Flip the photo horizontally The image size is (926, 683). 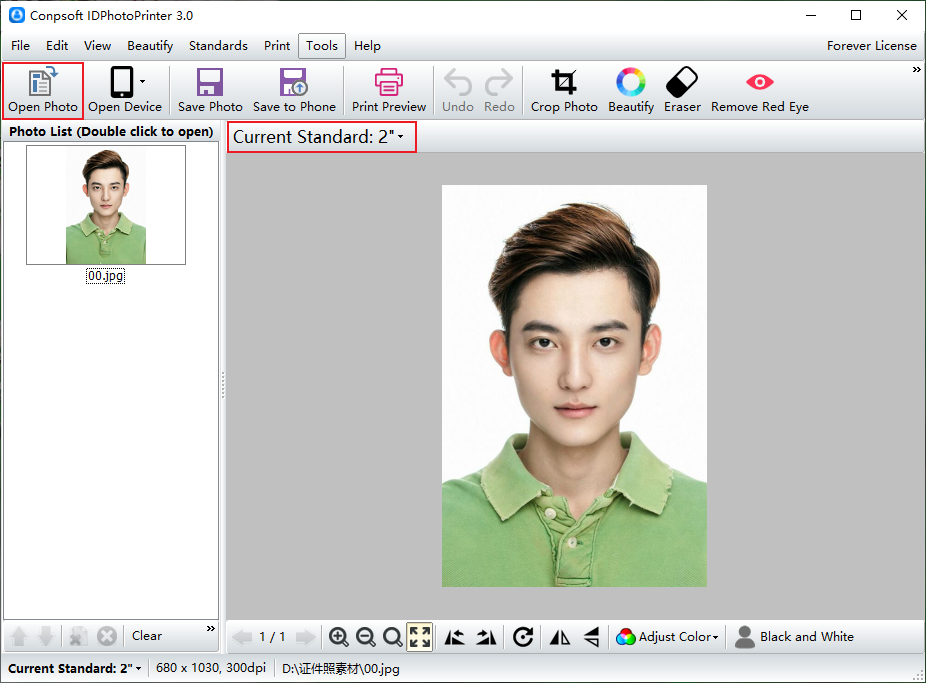[x=560, y=637]
